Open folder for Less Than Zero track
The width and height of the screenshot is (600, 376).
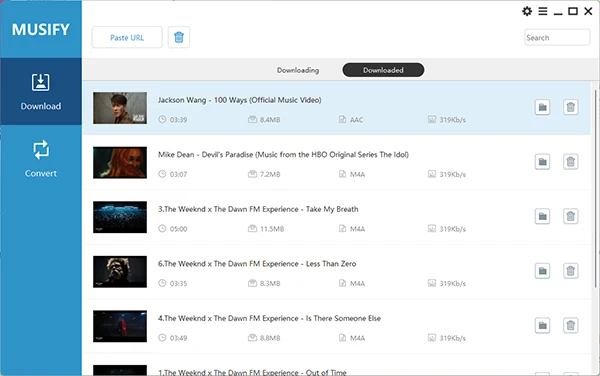(542, 271)
